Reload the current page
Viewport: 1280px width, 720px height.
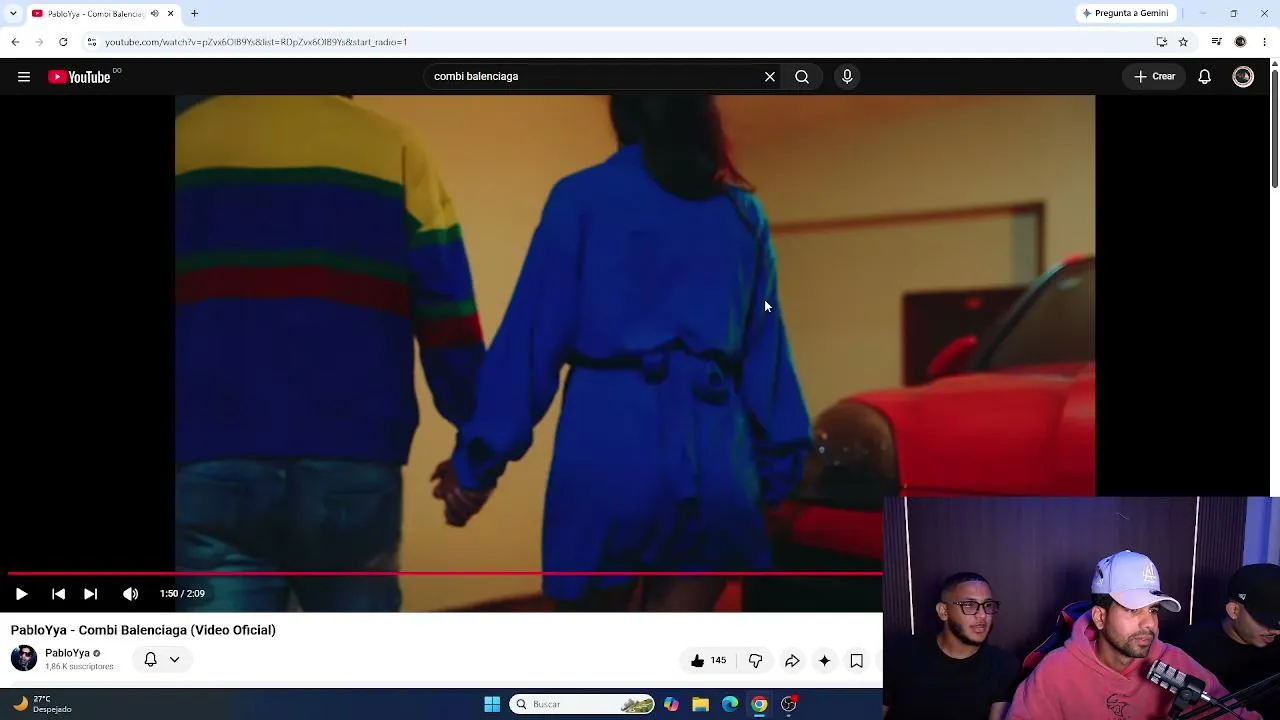[x=63, y=42]
